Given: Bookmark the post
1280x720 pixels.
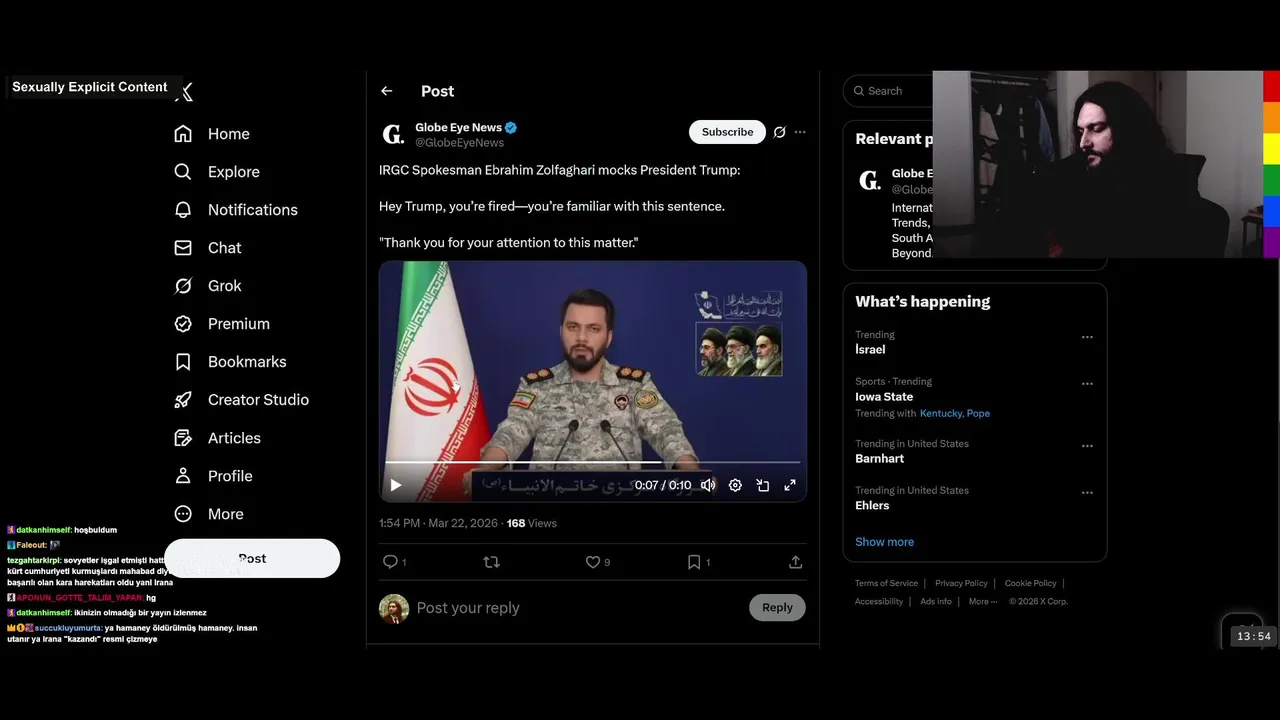Looking at the screenshot, I should tap(694, 562).
